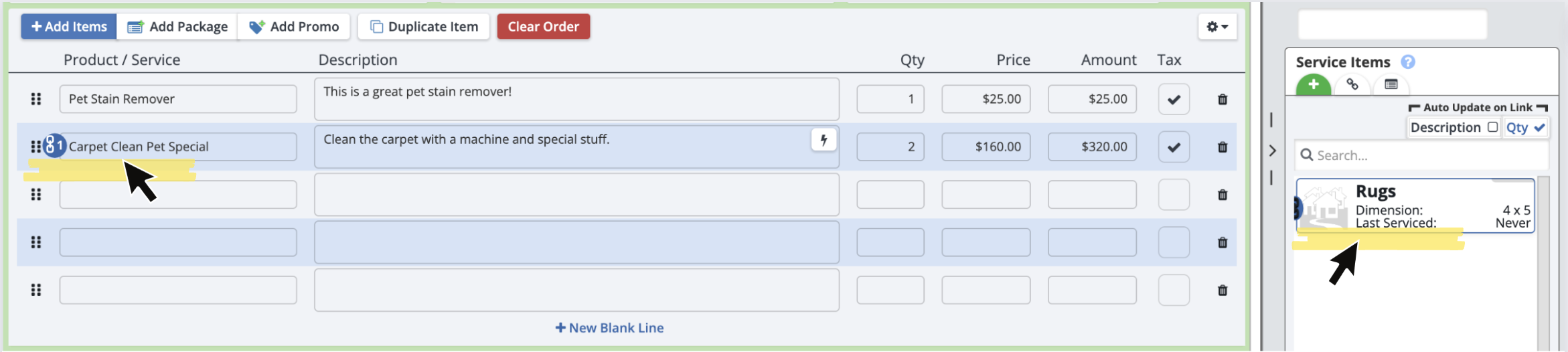Collapse the side panel with the chevron
This screenshot has width=1568, height=352.
point(1272,151)
